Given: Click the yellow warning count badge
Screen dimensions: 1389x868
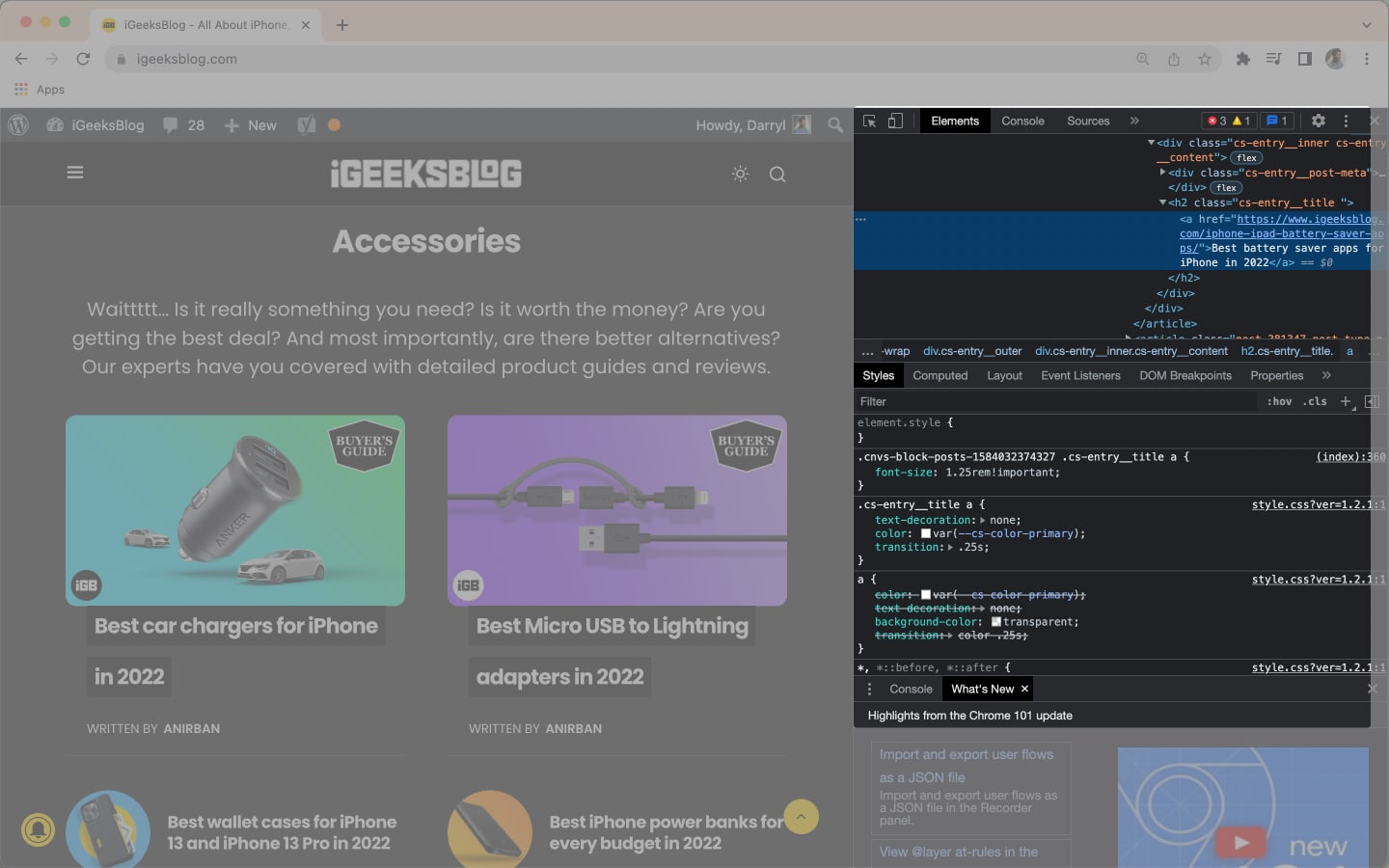Looking at the screenshot, I should click(1241, 121).
